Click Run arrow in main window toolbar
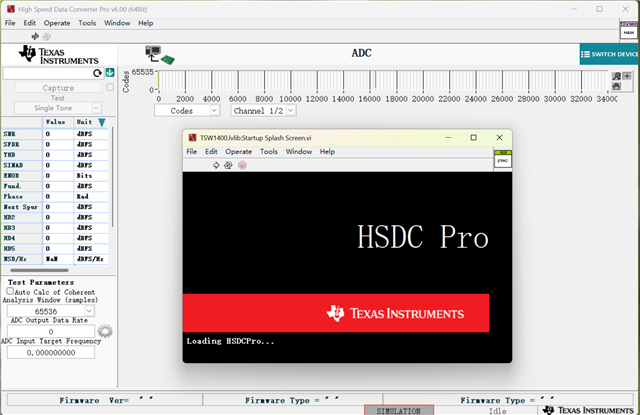The height and width of the screenshot is (415, 640). click(35, 36)
